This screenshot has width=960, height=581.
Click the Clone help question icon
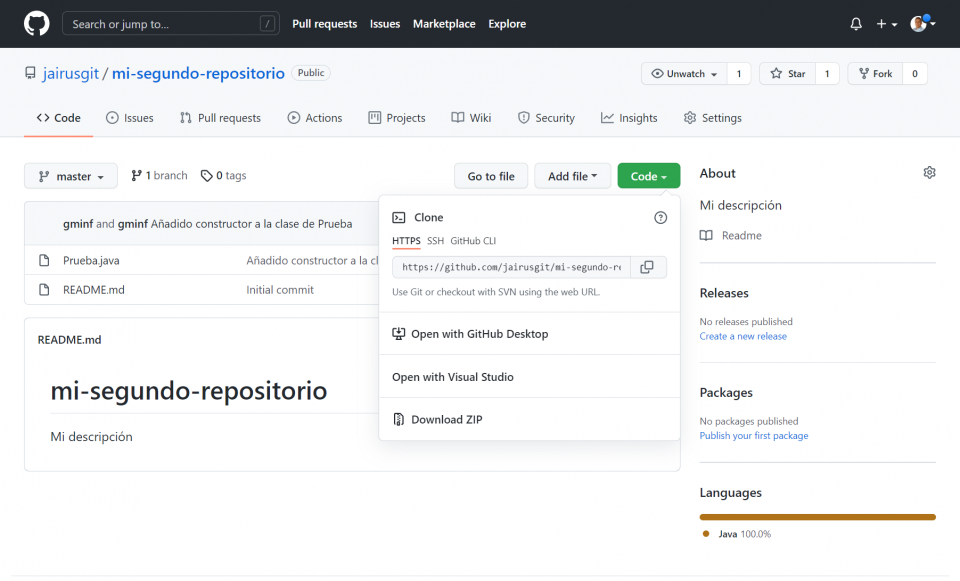[x=661, y=217]
